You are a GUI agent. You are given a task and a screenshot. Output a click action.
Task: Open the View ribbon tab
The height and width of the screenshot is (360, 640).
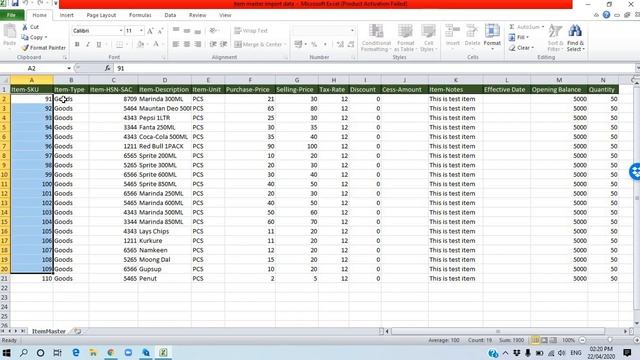tap(225, 15)
